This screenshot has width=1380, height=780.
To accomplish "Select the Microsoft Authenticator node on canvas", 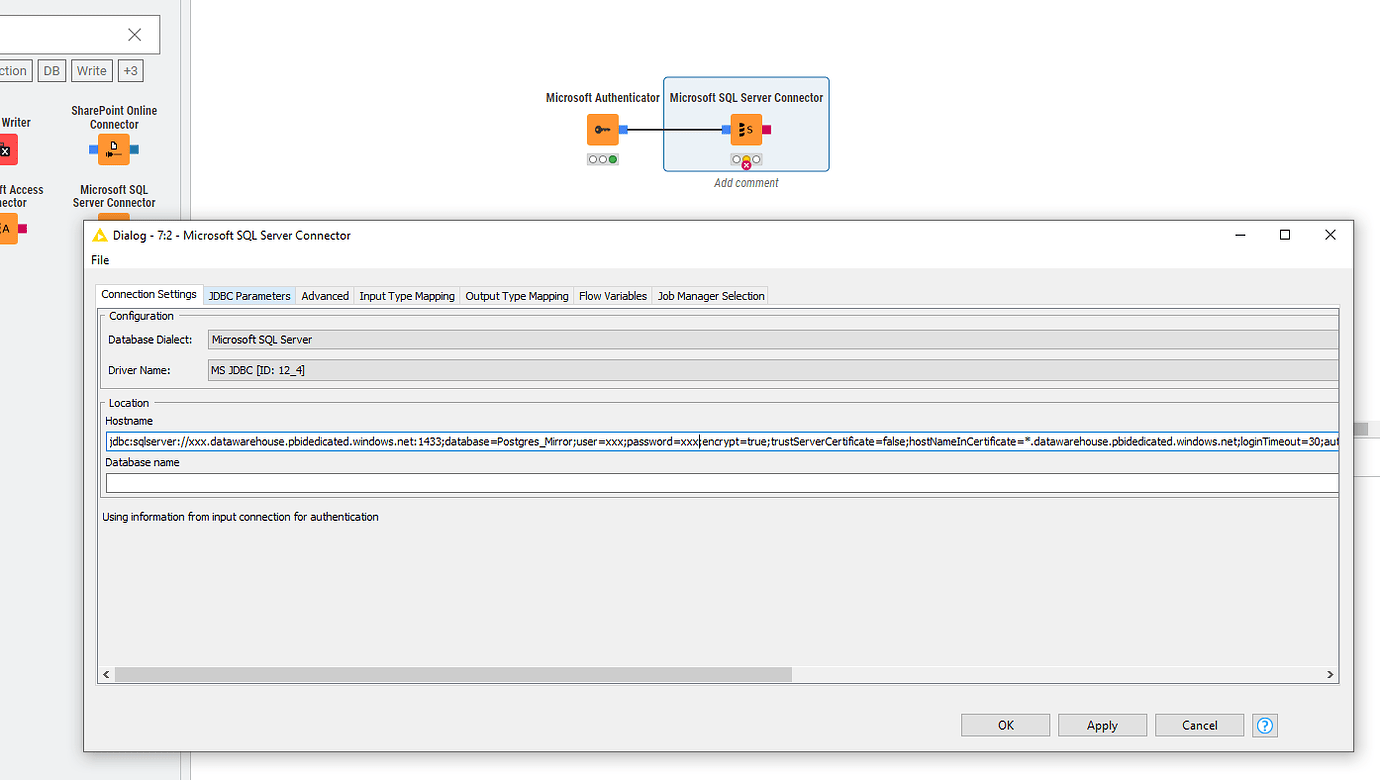I will click(x=603, y=129).
